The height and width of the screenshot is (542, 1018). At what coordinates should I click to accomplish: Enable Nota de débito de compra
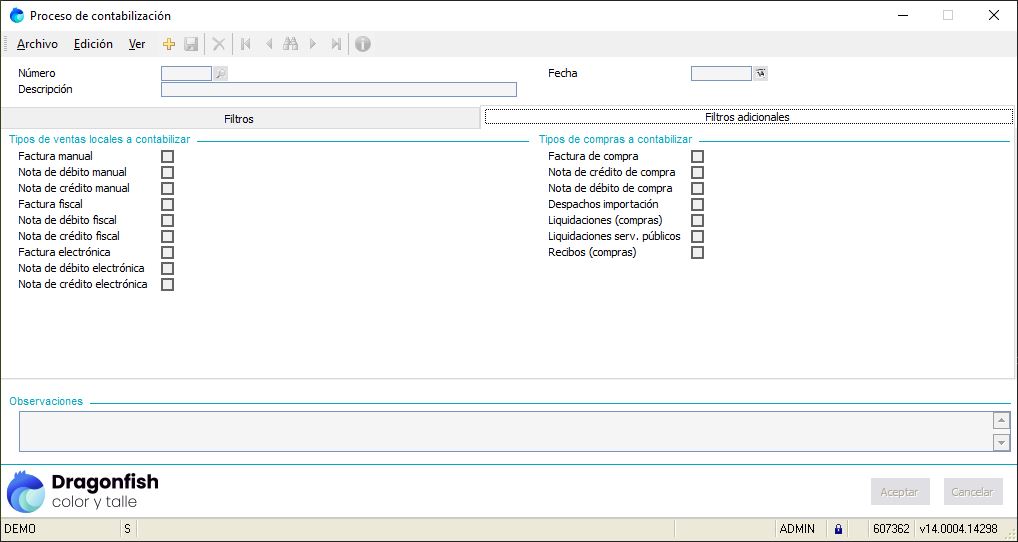pos(697,188)
